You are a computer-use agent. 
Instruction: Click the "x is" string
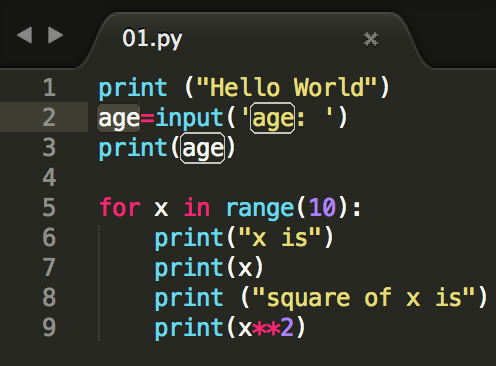280,237
